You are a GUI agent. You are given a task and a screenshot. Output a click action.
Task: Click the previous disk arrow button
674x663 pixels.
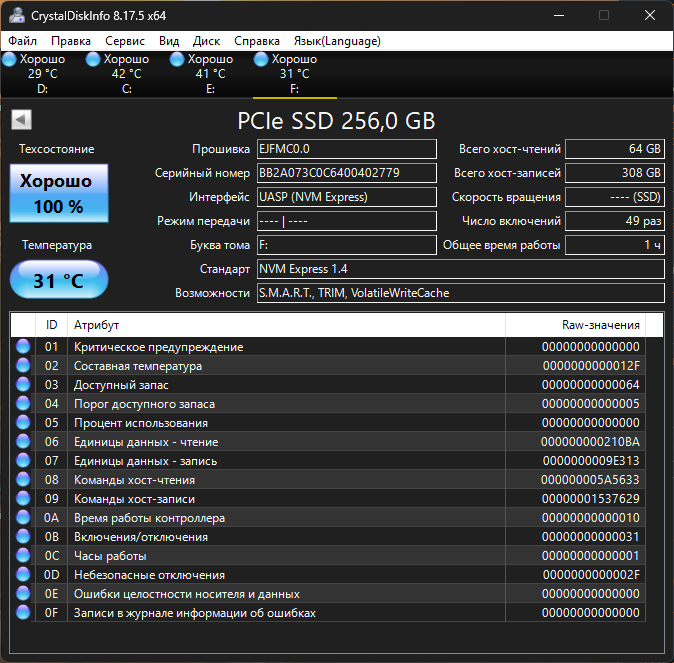[x=21, y=120]
